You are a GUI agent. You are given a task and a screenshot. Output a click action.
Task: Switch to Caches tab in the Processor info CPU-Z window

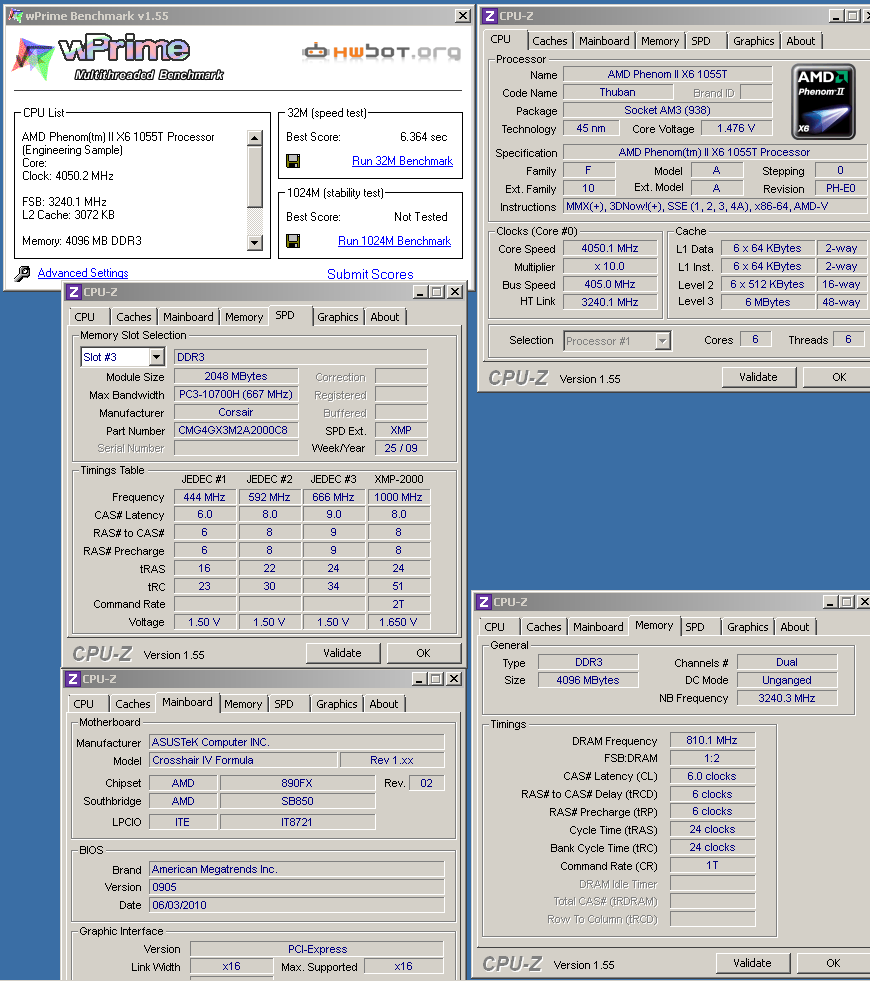[549, 41]
